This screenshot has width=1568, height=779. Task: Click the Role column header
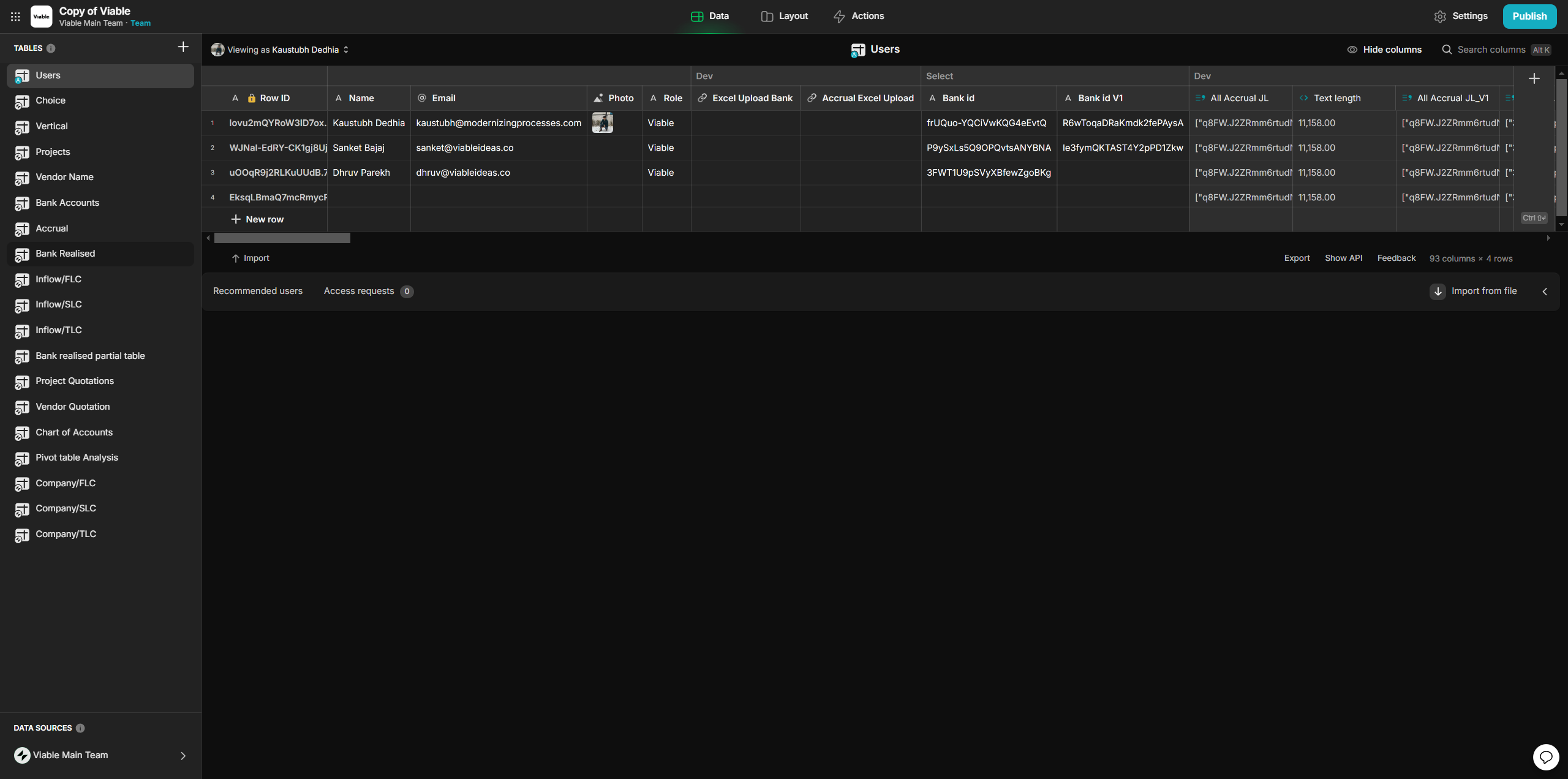(x=666, y=98)
